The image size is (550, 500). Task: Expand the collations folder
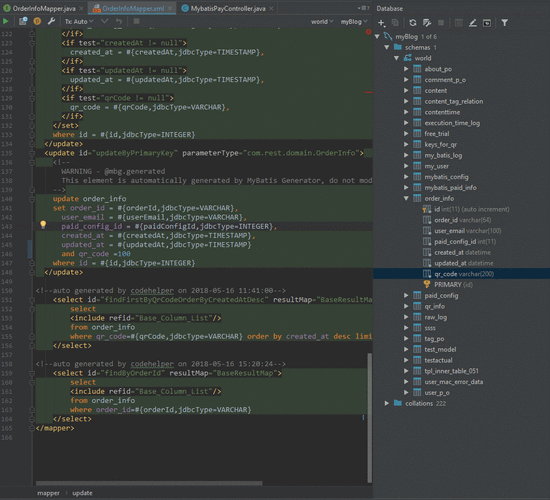387,404
